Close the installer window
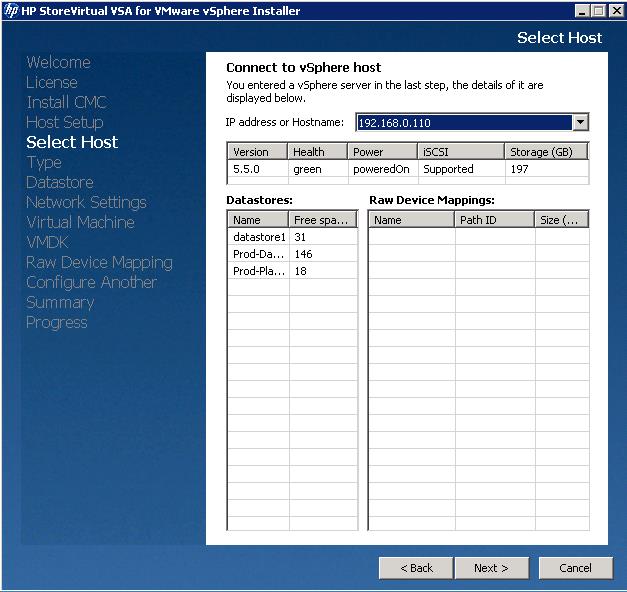Screen dimensions: 627x592 pos(617,10)
